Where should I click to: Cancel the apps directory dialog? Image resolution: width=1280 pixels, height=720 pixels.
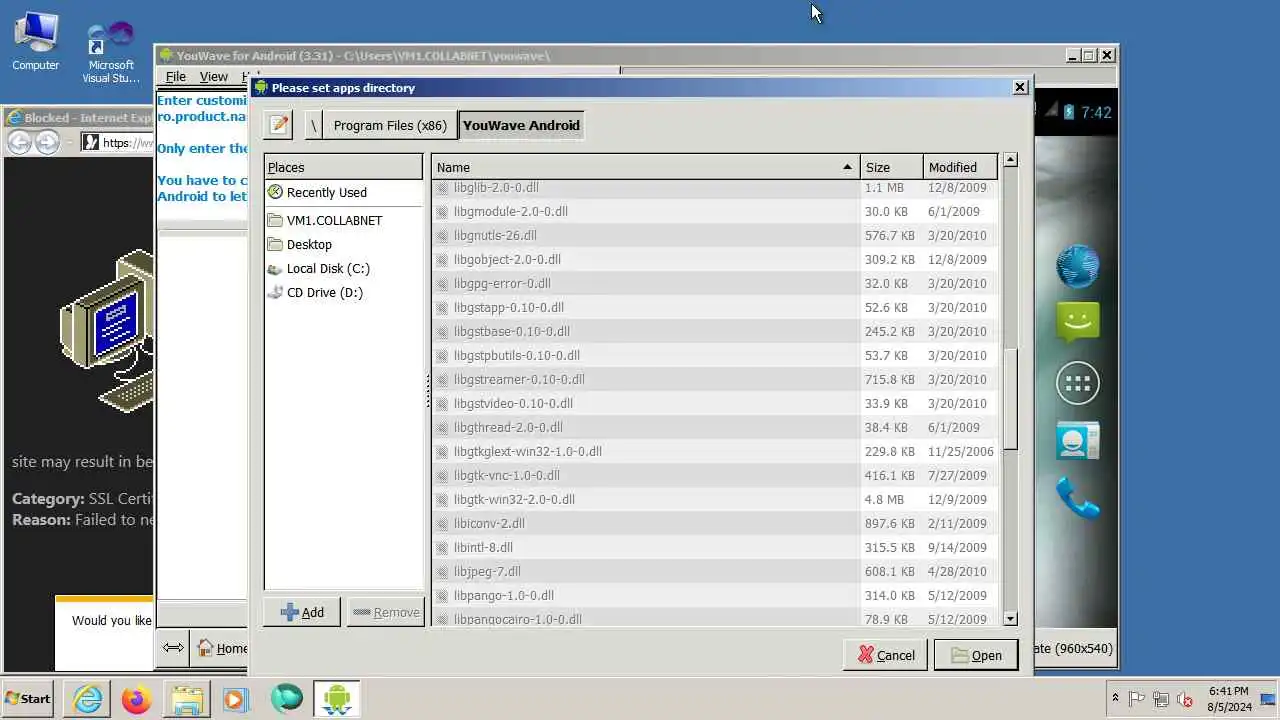pos(885,655)
